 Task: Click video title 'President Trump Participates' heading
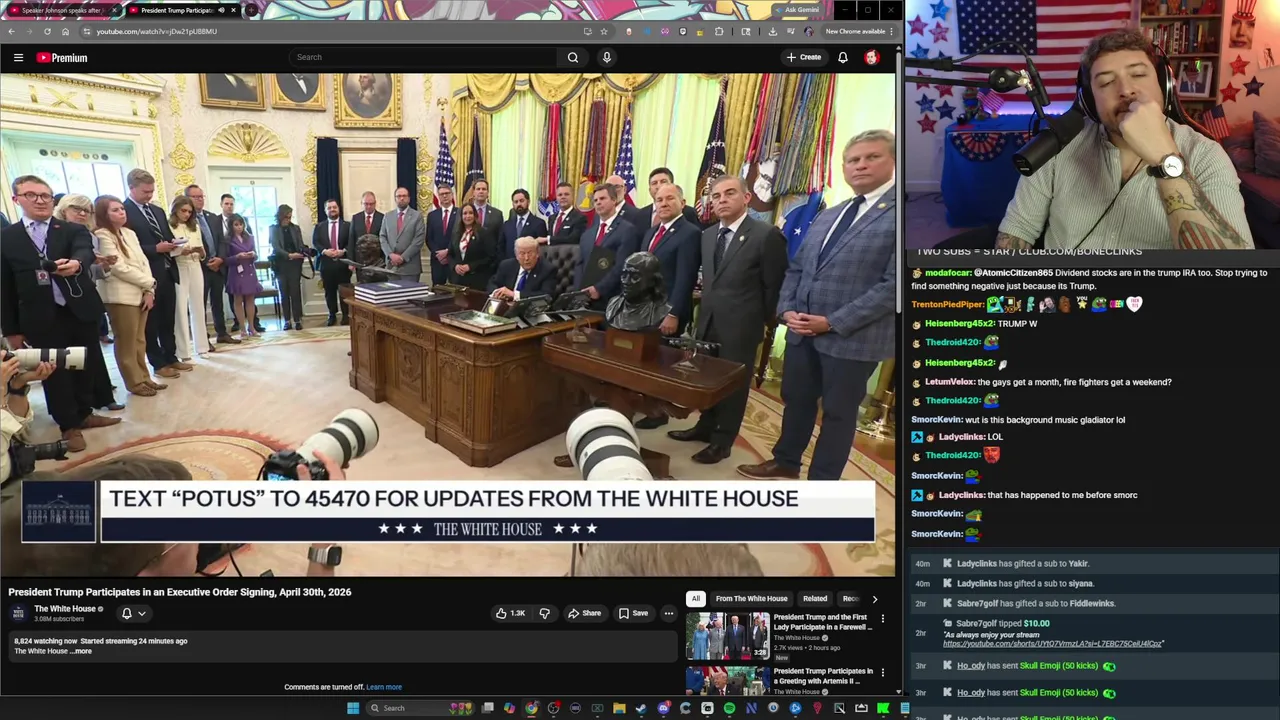(x=180, y=592)
